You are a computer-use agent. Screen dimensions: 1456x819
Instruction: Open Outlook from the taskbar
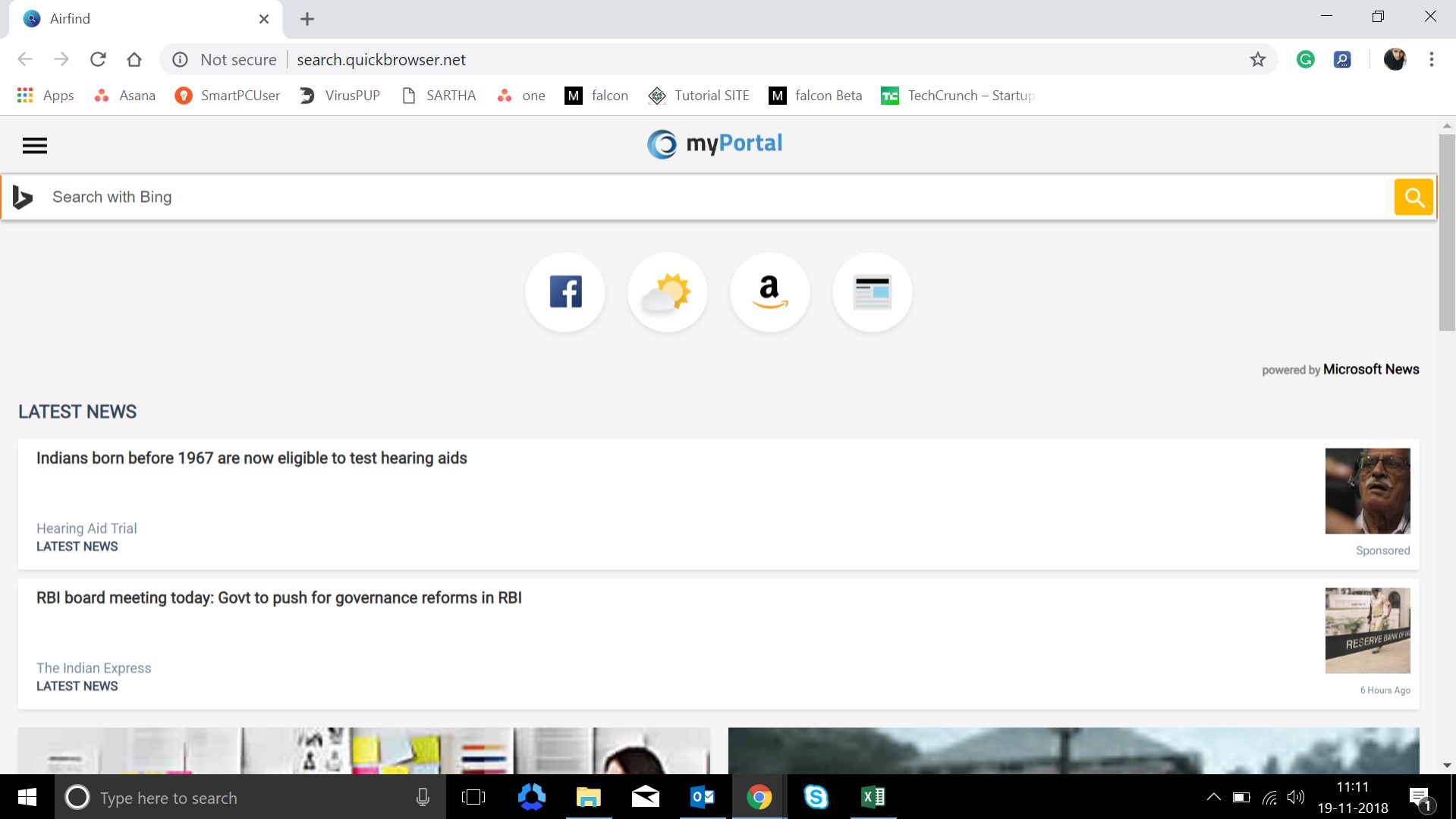(x=702, y=797)
